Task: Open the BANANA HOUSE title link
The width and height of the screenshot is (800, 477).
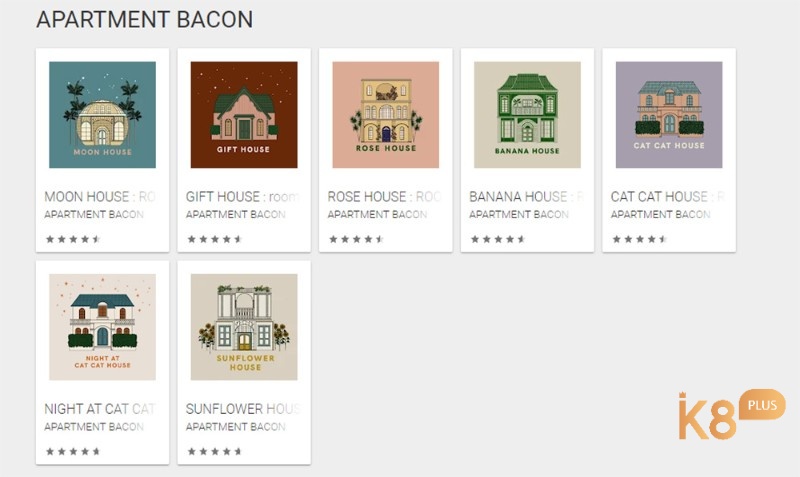Action: tap(526, 196)
